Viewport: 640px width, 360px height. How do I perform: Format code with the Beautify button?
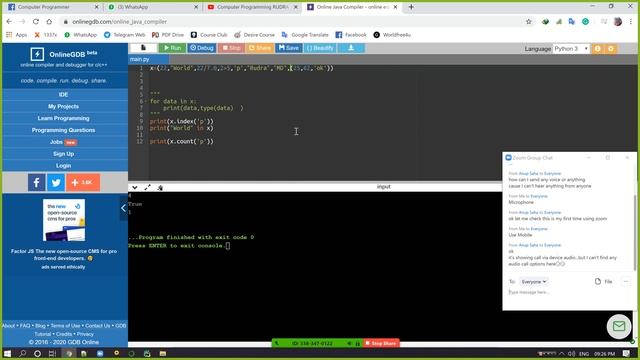pyautogui.click(x=320, y=48)
